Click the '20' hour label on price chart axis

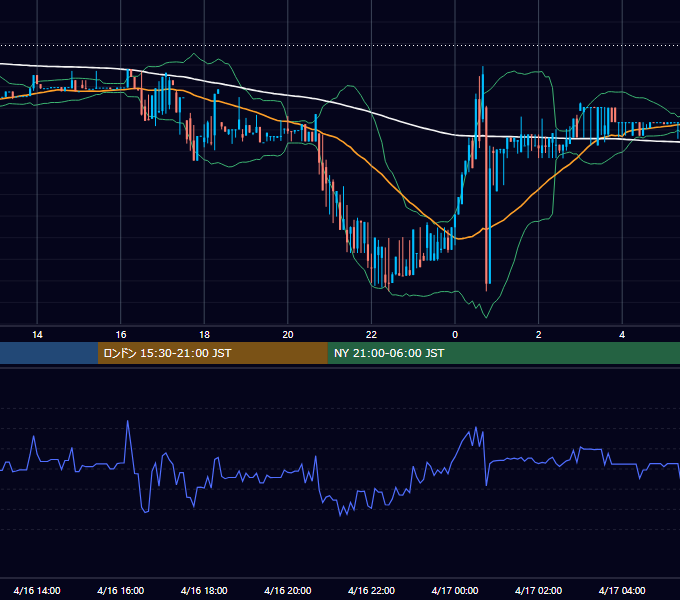288,335
